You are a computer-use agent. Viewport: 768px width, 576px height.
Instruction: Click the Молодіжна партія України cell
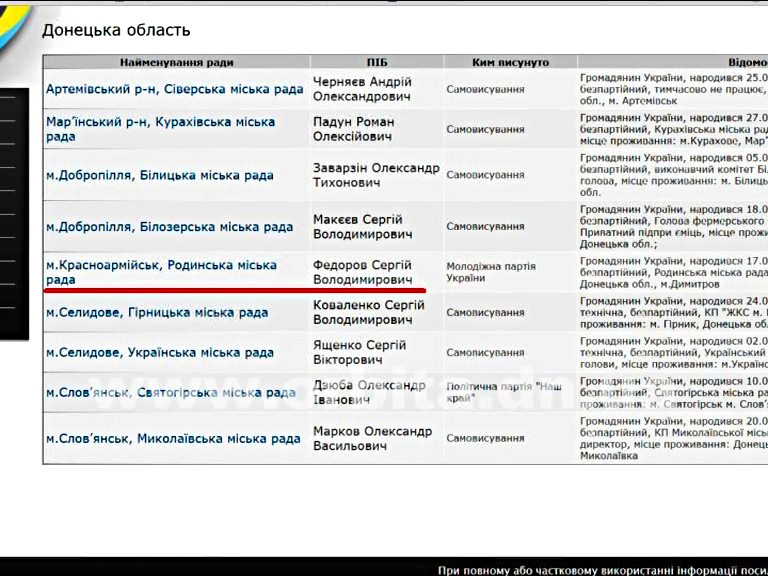pos(486,271)
